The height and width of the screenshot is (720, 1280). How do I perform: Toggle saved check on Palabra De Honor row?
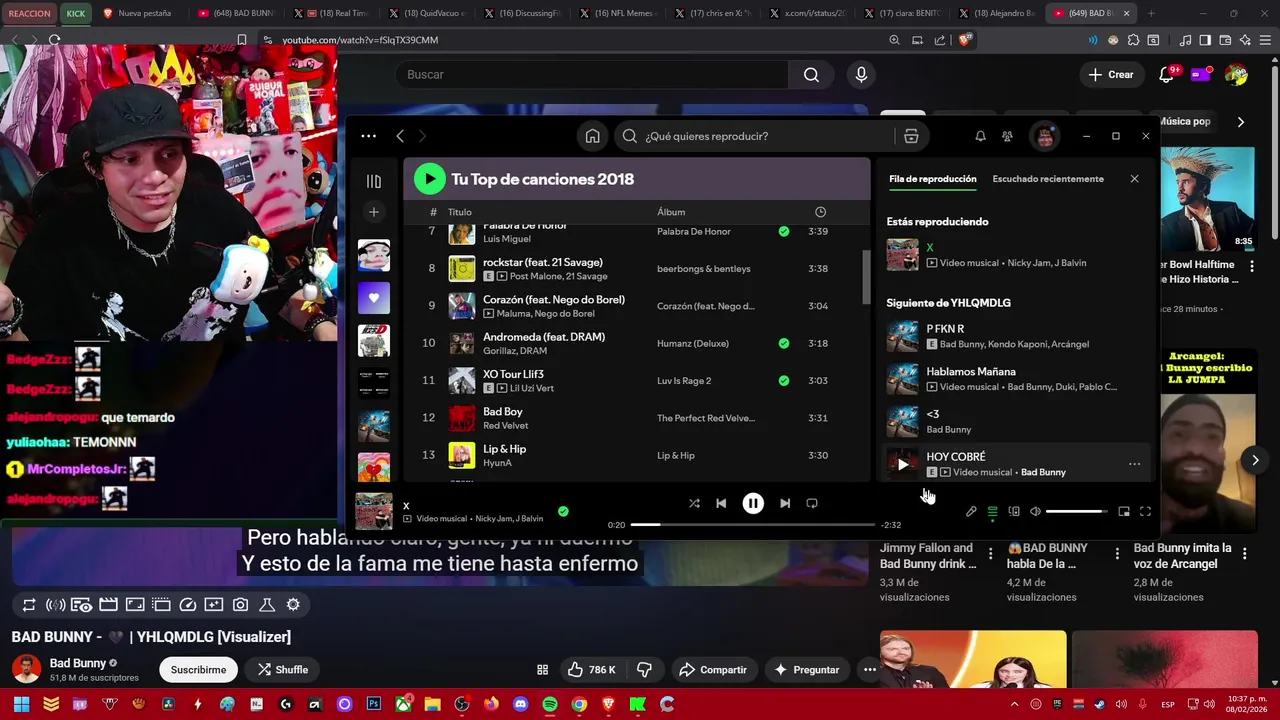coord(784,231)
